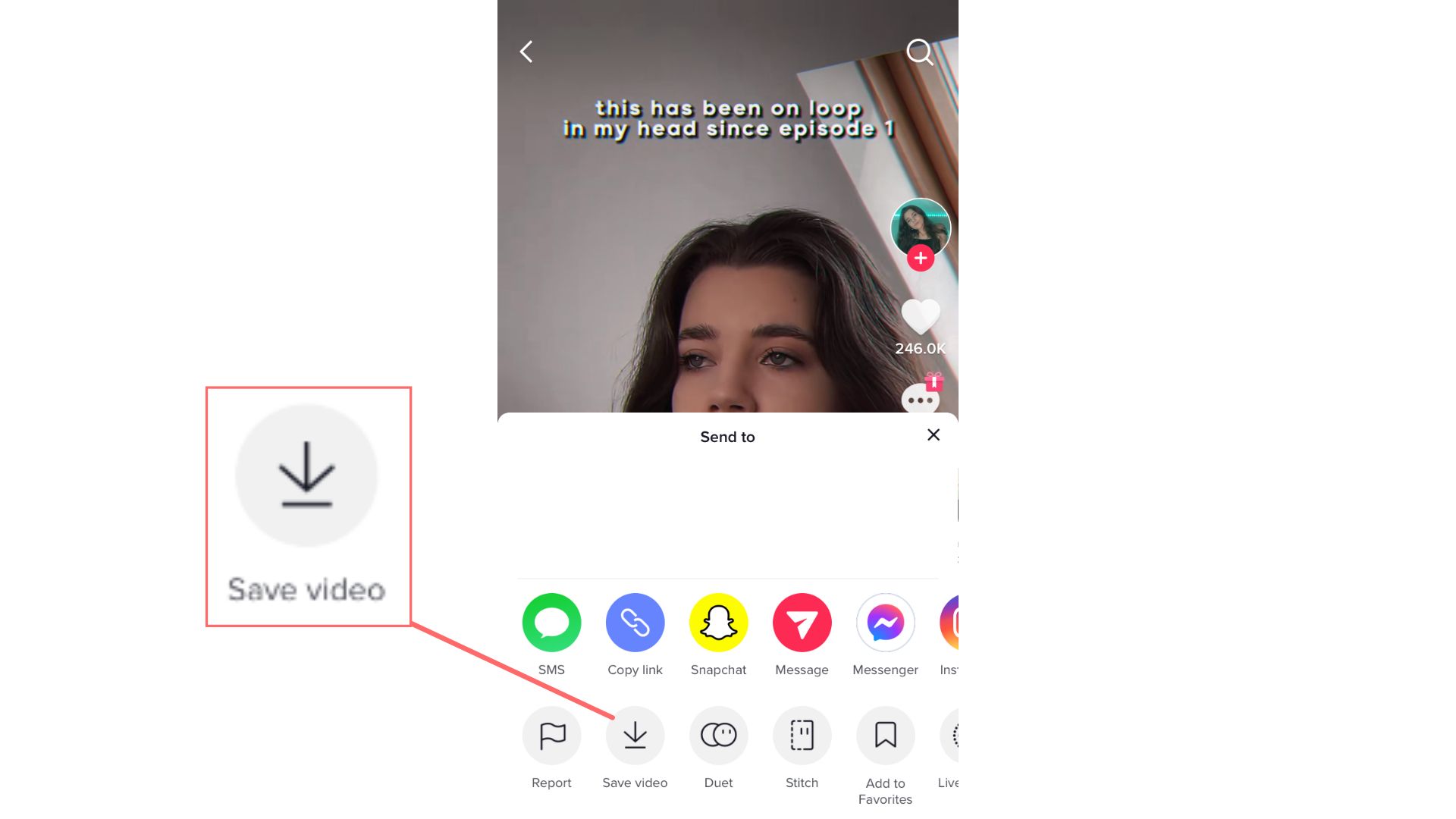Tap the search magnifier icon

point(919,51)
